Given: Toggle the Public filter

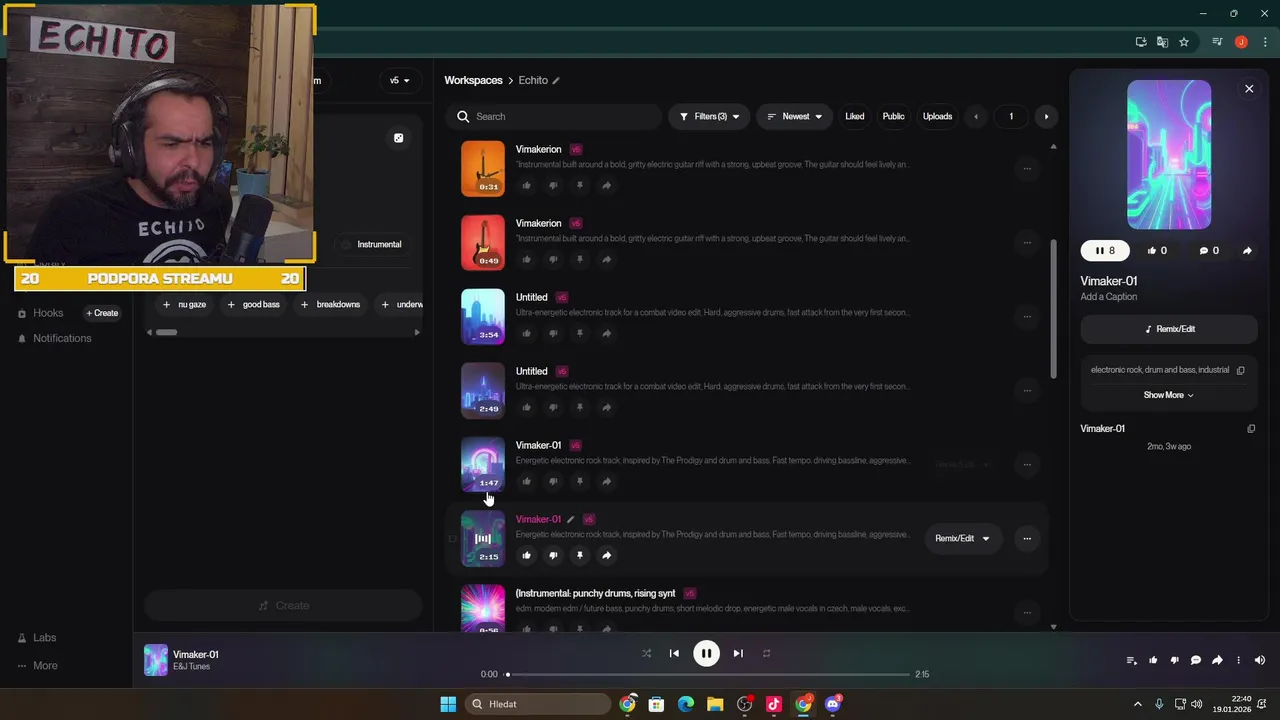Looking at the screenshot, I should click(x=893, y=116).
